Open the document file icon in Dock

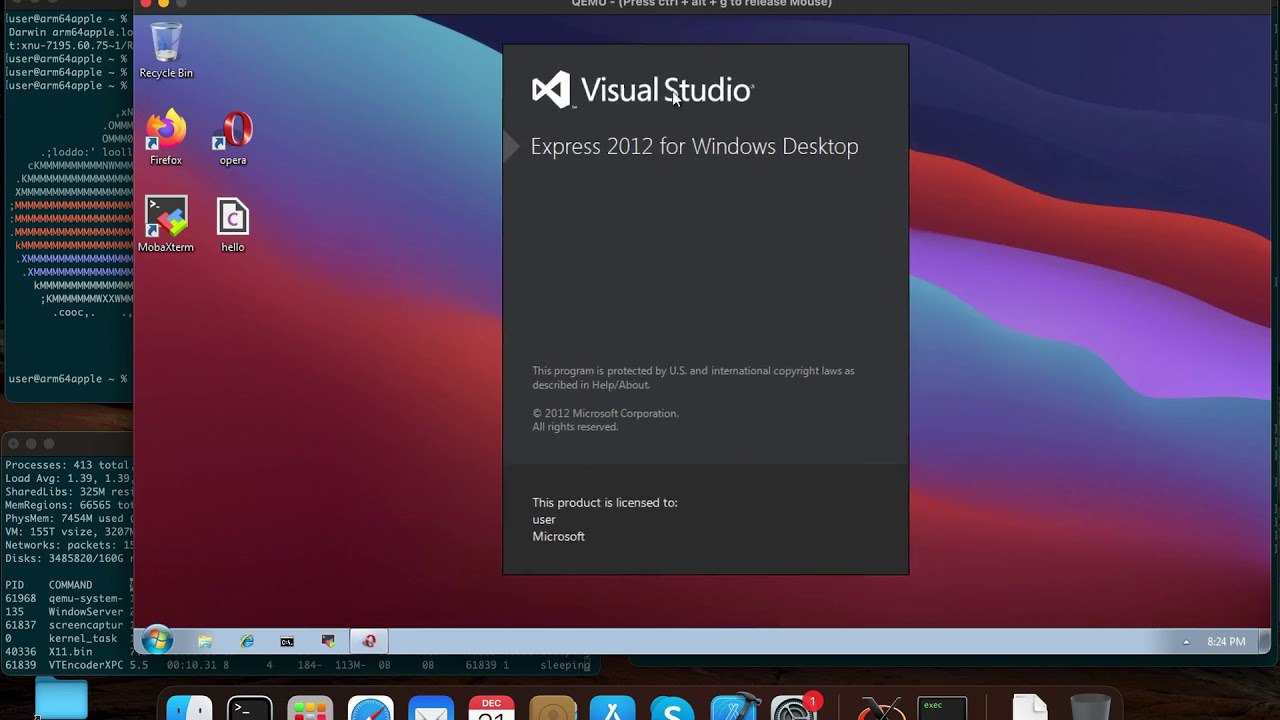click(1030, 708)
